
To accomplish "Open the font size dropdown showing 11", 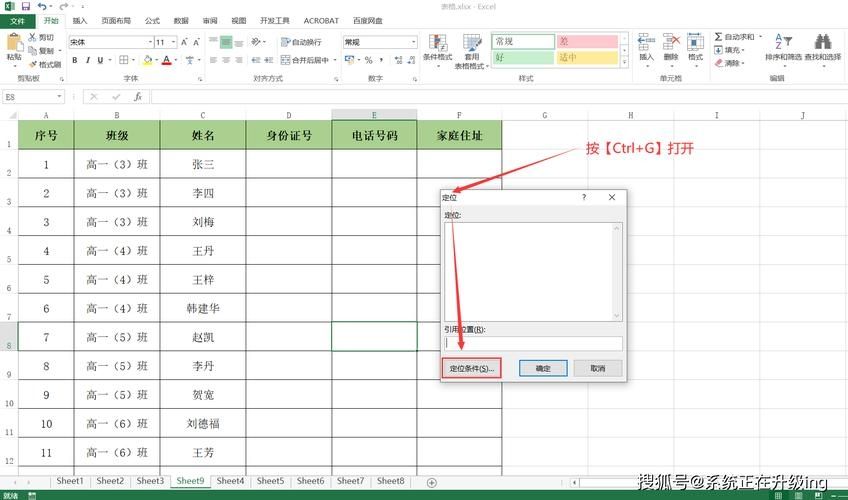I will [x=174, y=42].
